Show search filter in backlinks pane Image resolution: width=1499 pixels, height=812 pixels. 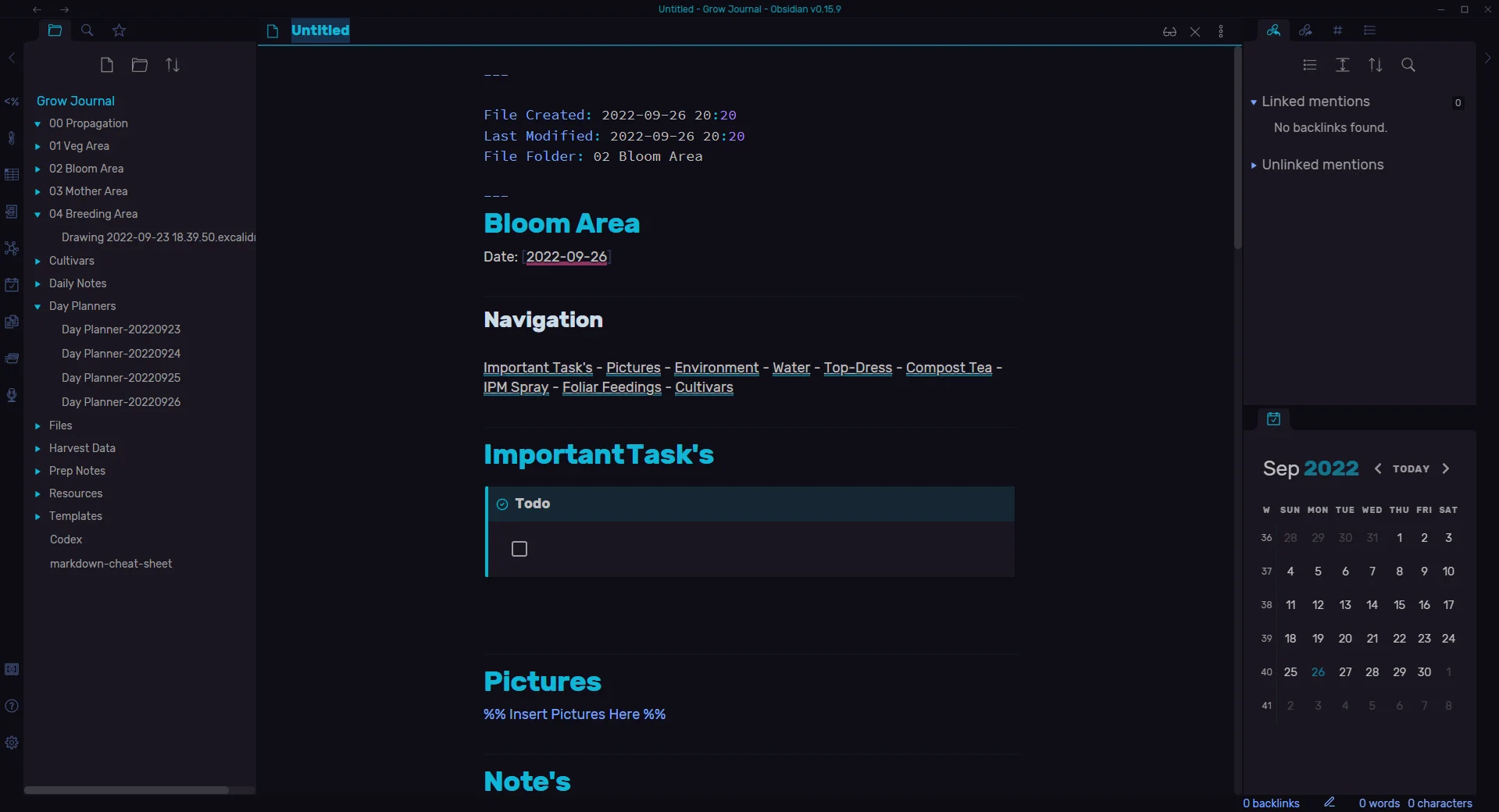pos(1408,65)
